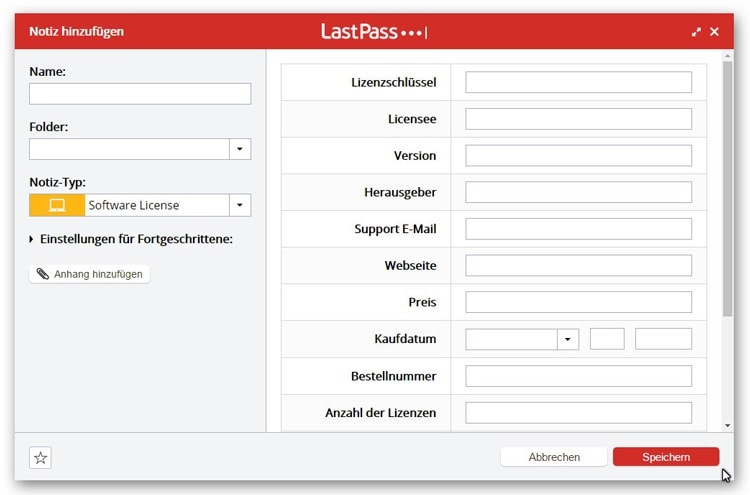
Task: Click the favorite star icon
Action: click(41, 458)
